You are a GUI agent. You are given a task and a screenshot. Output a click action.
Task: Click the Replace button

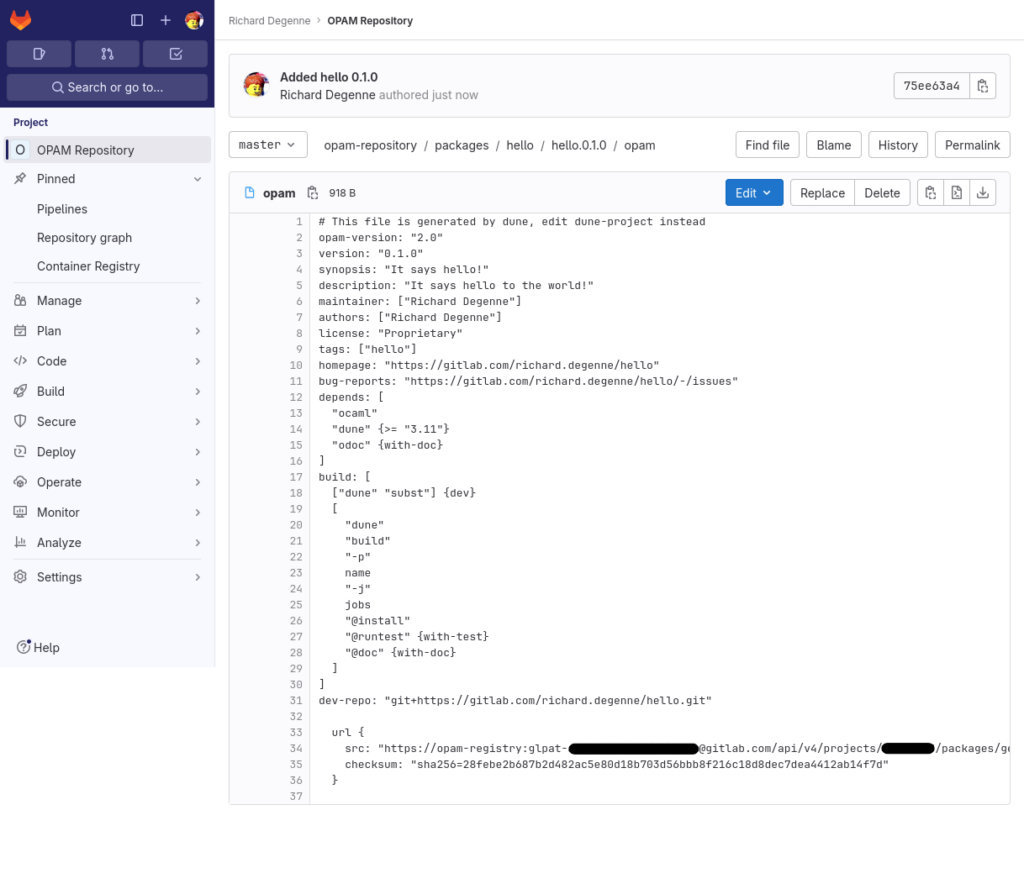click(x=822, y=192)
